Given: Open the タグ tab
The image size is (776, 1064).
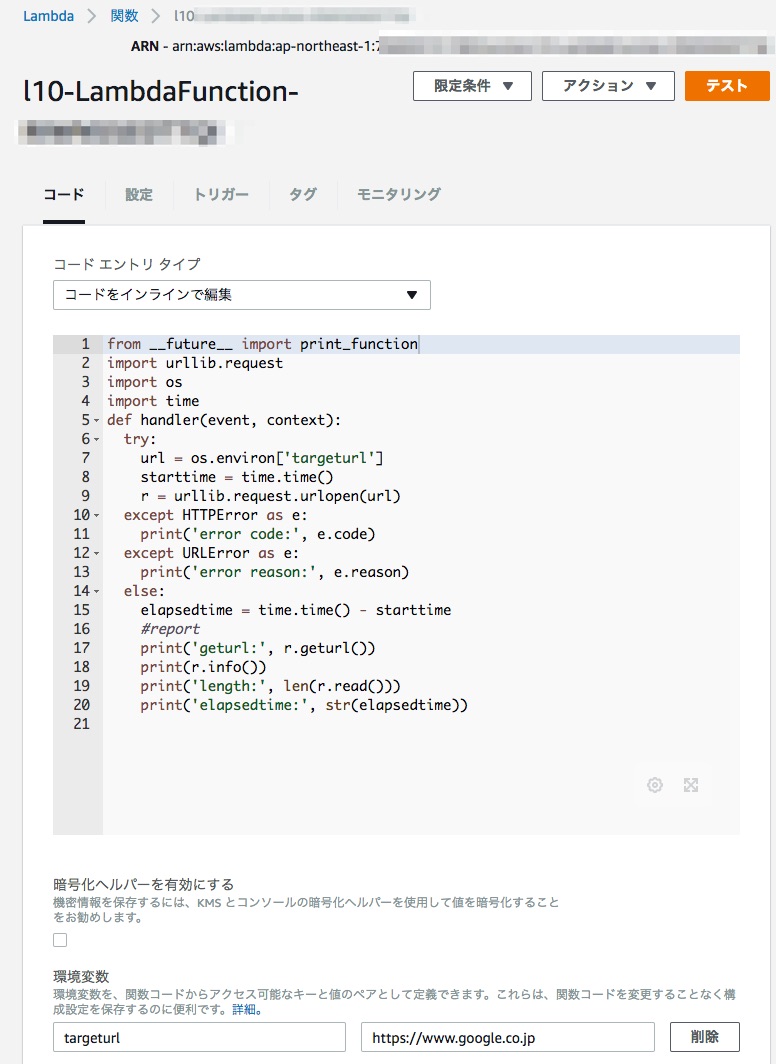Looking at the screenshot, I should [x=301, y=196].
